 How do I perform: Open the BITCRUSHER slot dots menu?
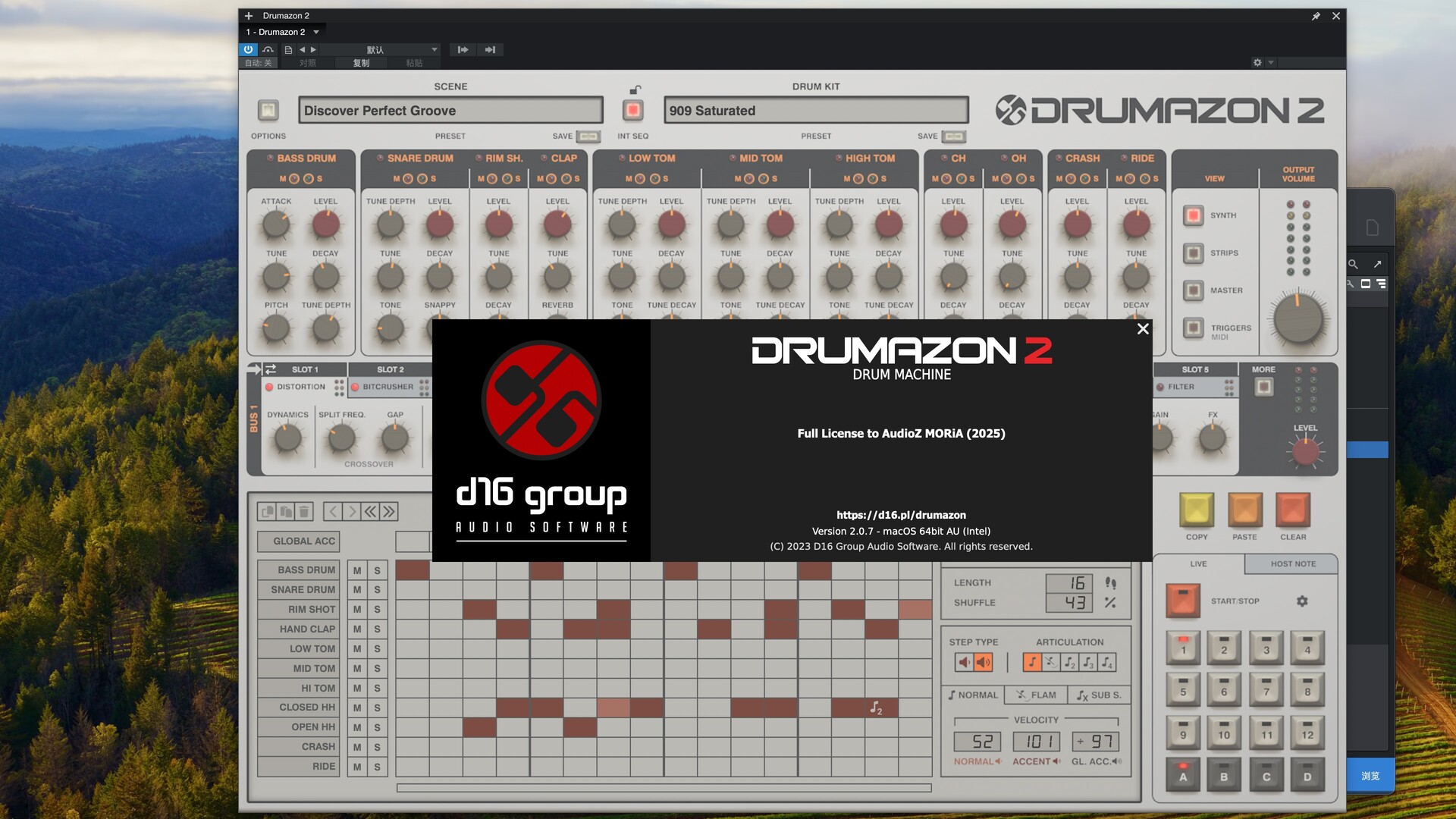[424, 388]
